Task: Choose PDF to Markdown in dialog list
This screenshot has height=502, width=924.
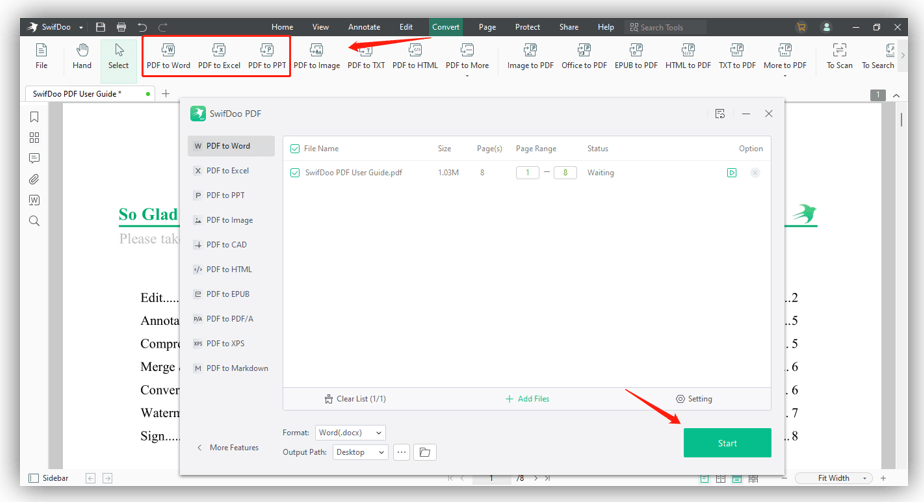Action: tap(237, 368)
